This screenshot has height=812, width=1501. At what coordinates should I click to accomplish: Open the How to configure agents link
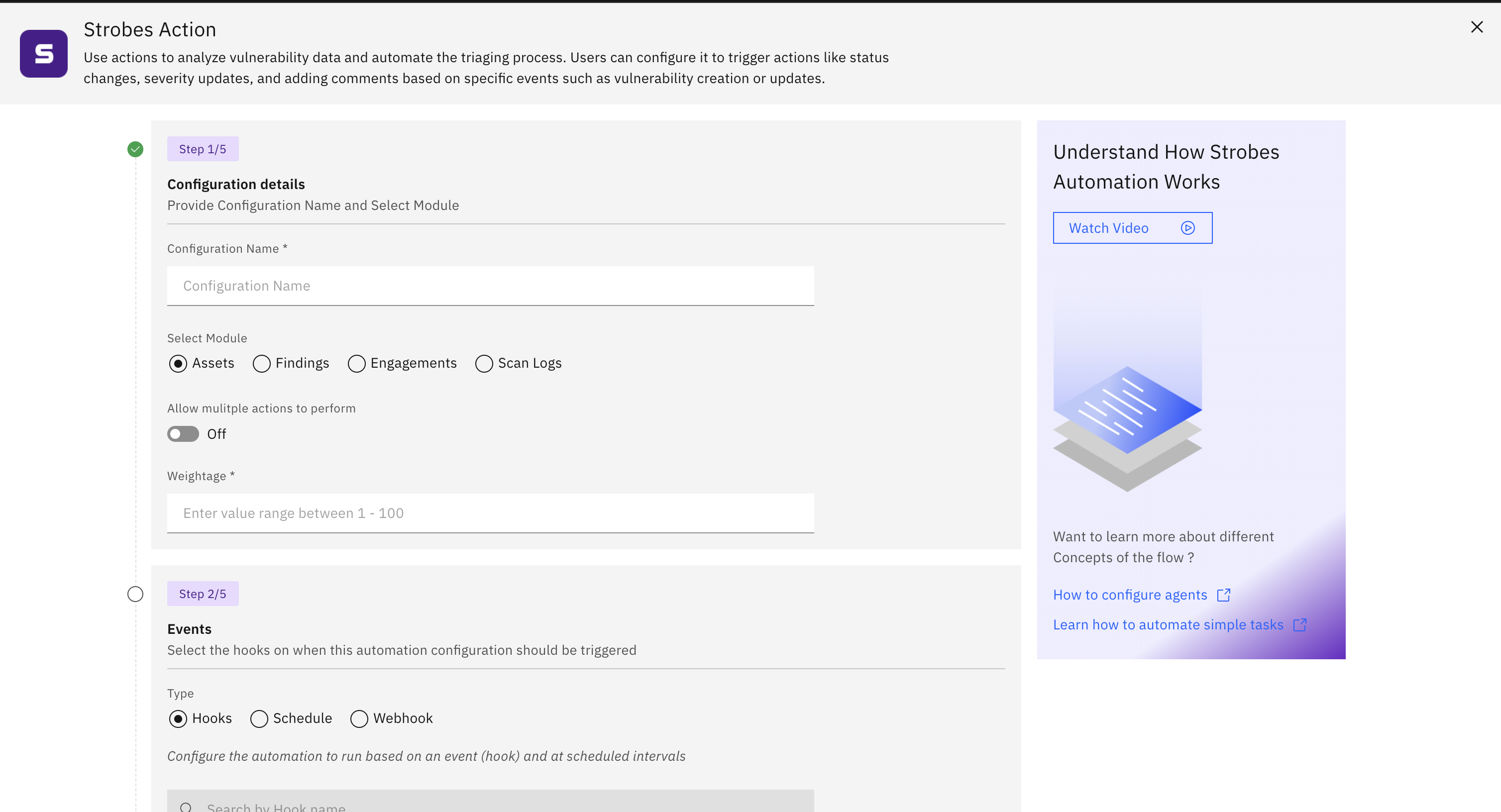1129,595
